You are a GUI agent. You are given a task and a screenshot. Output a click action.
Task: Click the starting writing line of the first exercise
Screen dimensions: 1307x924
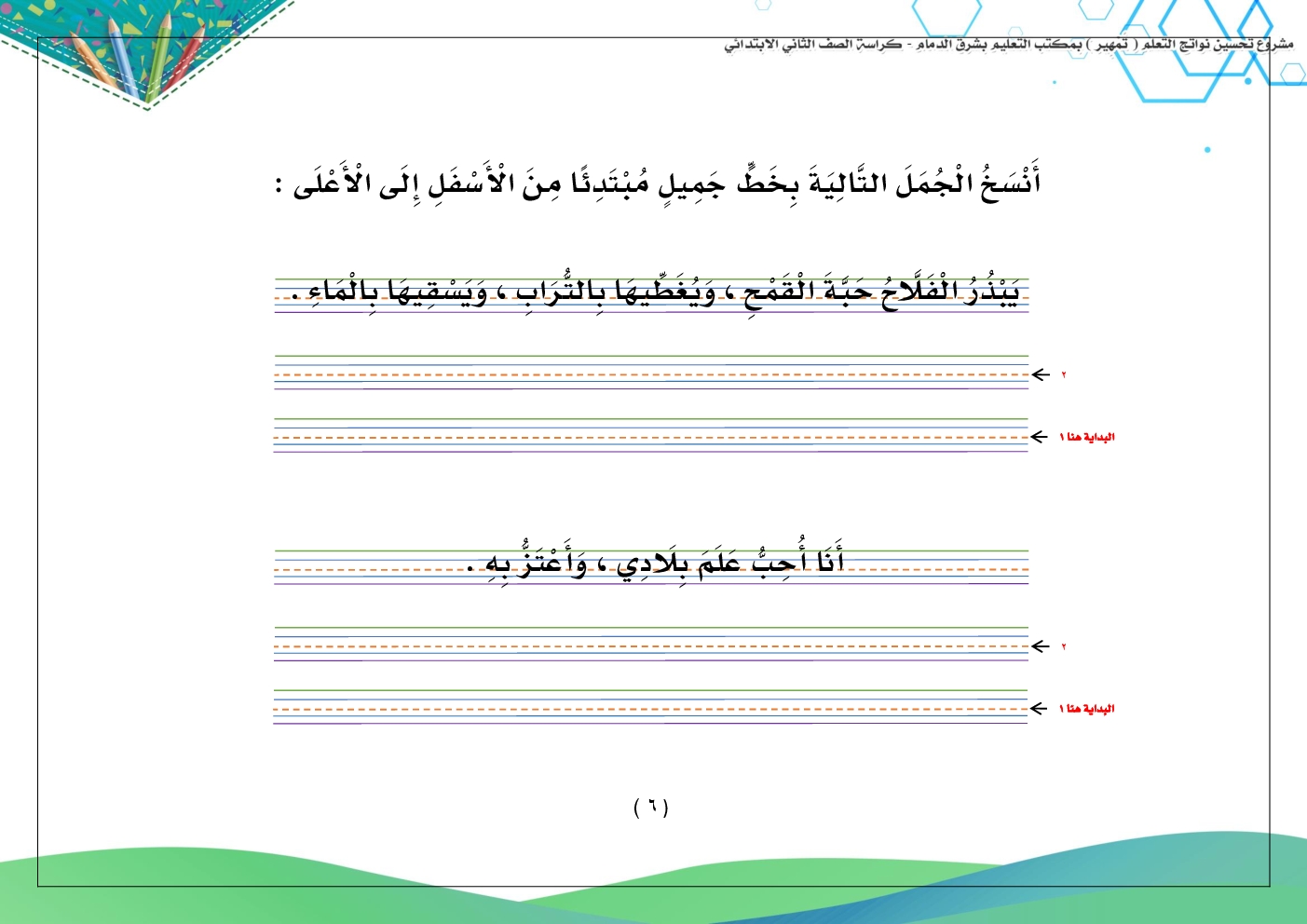pos(652,437)
